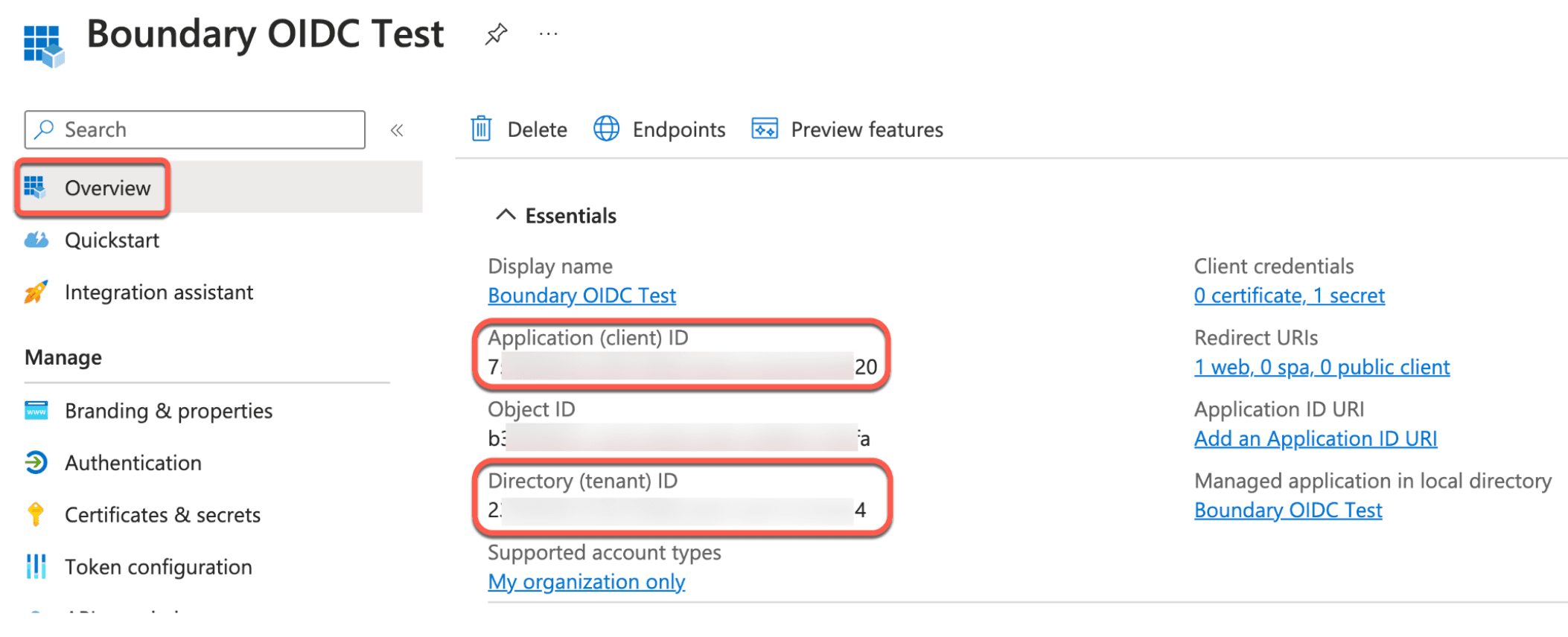
Task: Click the Supported account types label
Action: pos(604,552)
